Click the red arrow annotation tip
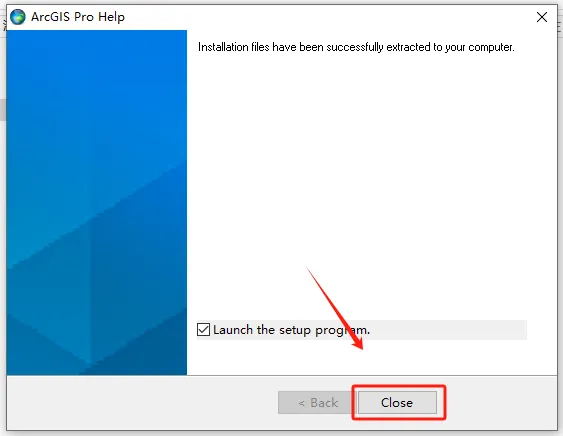This screenshot has height=436, width=563. tap(361, 347)
